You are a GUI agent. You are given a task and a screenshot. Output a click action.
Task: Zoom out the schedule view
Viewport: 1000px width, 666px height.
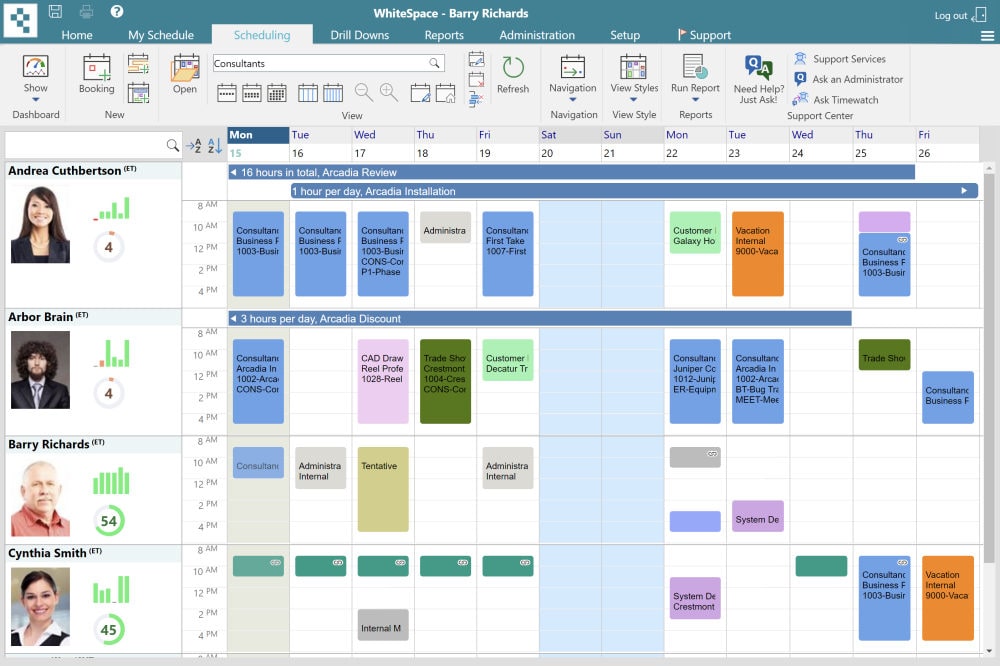(364, 92)
